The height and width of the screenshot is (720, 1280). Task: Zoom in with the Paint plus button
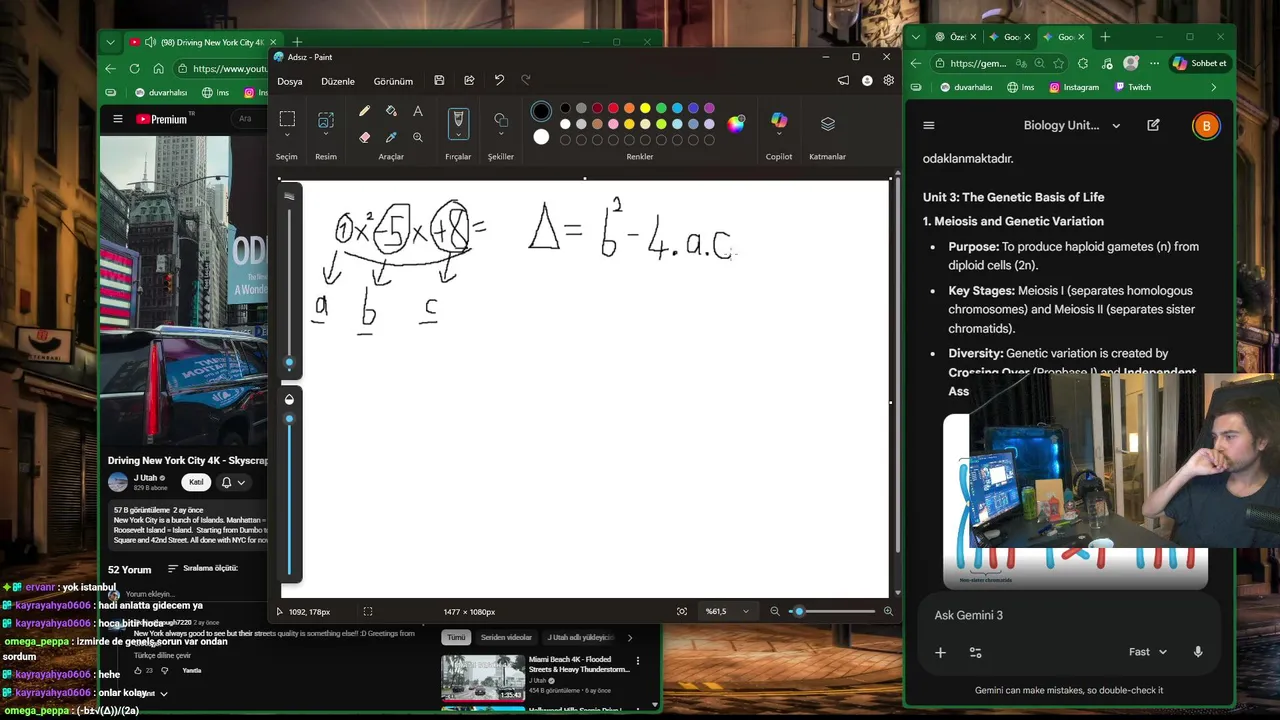(x=888, y=611)
